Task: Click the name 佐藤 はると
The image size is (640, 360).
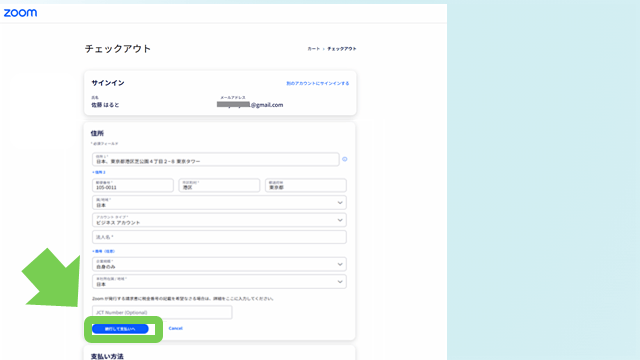Action: [x=105, y=105]
